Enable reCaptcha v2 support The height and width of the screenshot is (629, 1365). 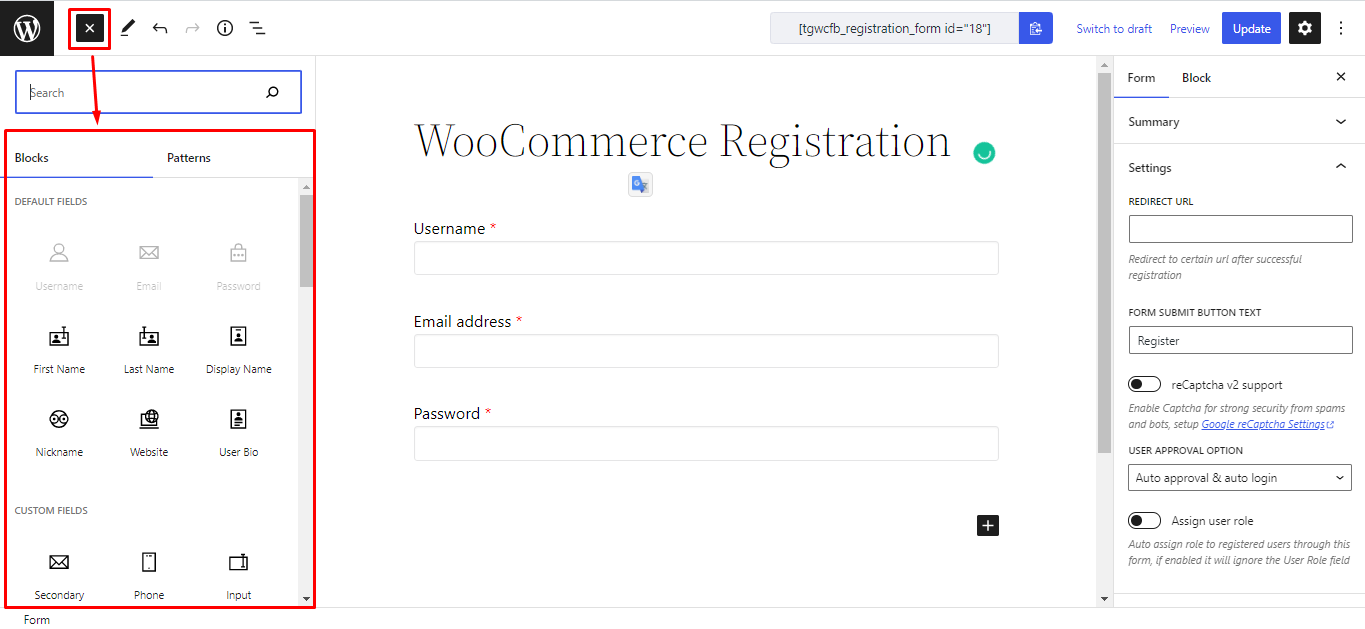(x=1144, y=383)
